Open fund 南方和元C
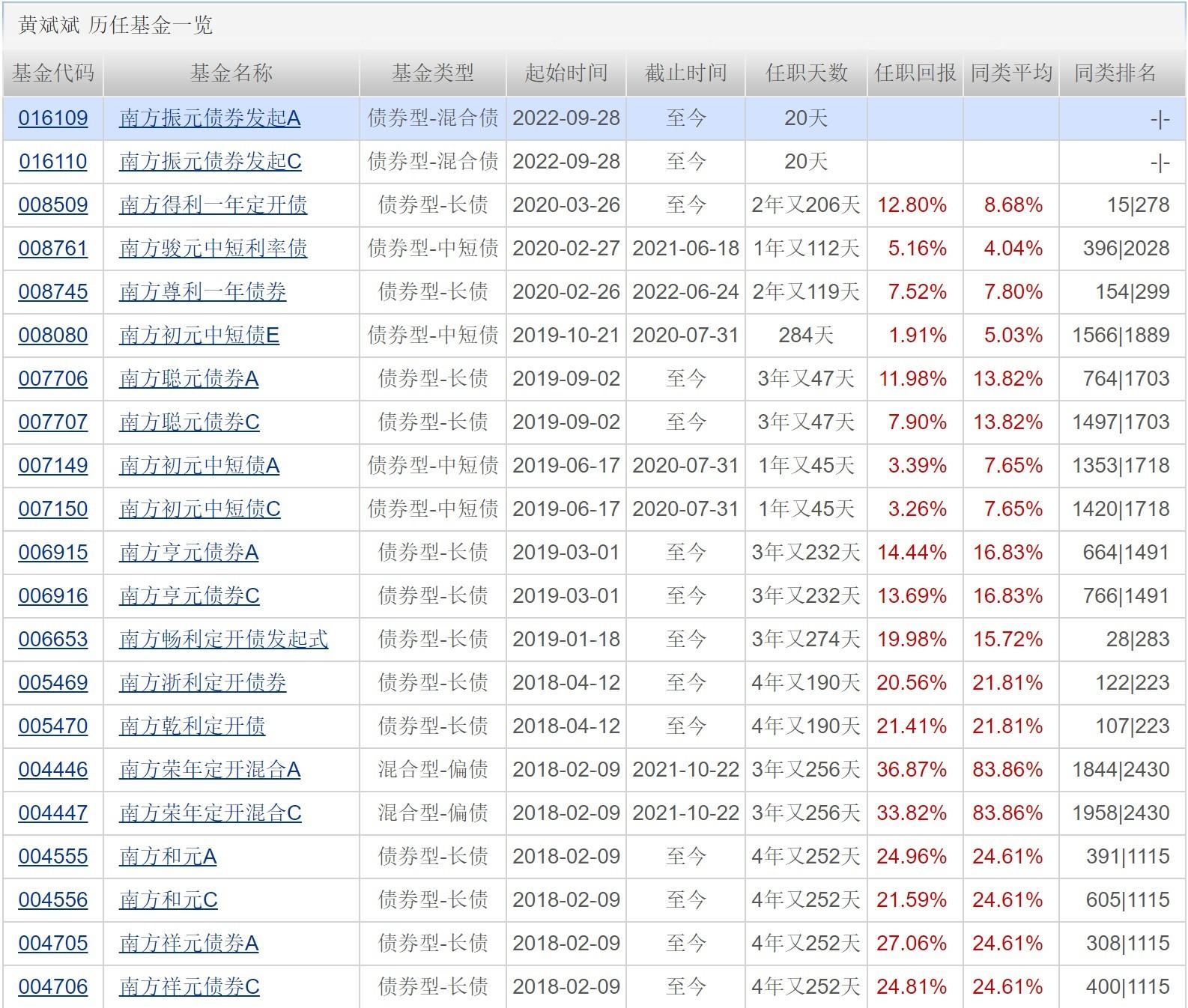Image resolution: width=1188 pixels, height=1008 pixels. [169, 900]
